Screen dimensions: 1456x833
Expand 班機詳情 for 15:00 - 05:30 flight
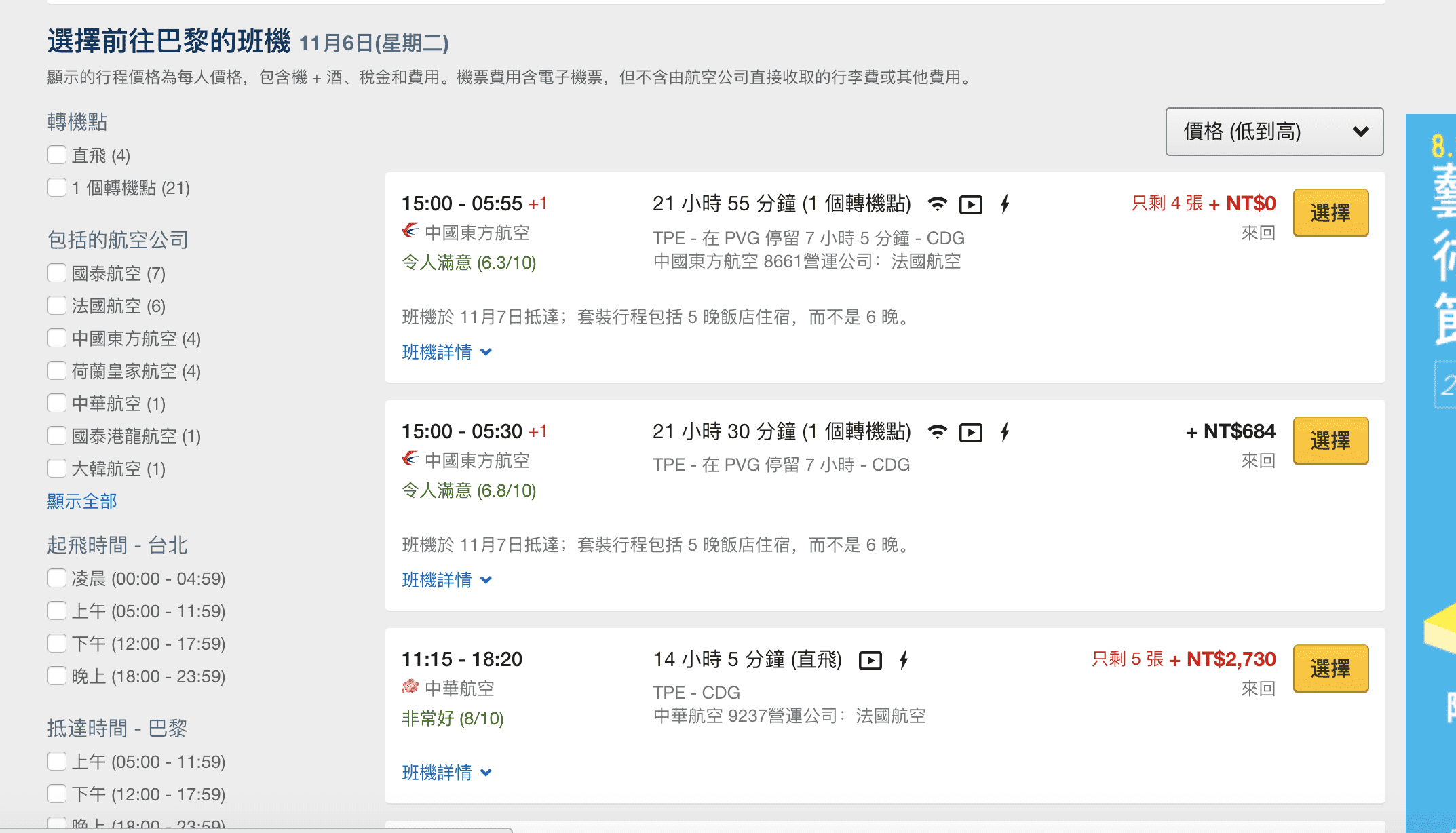[446, 580]
